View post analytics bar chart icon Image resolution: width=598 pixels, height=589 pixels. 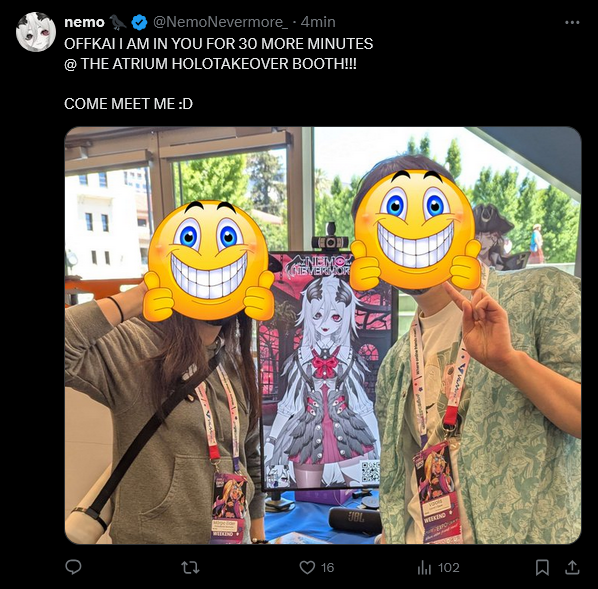[424, 568]
